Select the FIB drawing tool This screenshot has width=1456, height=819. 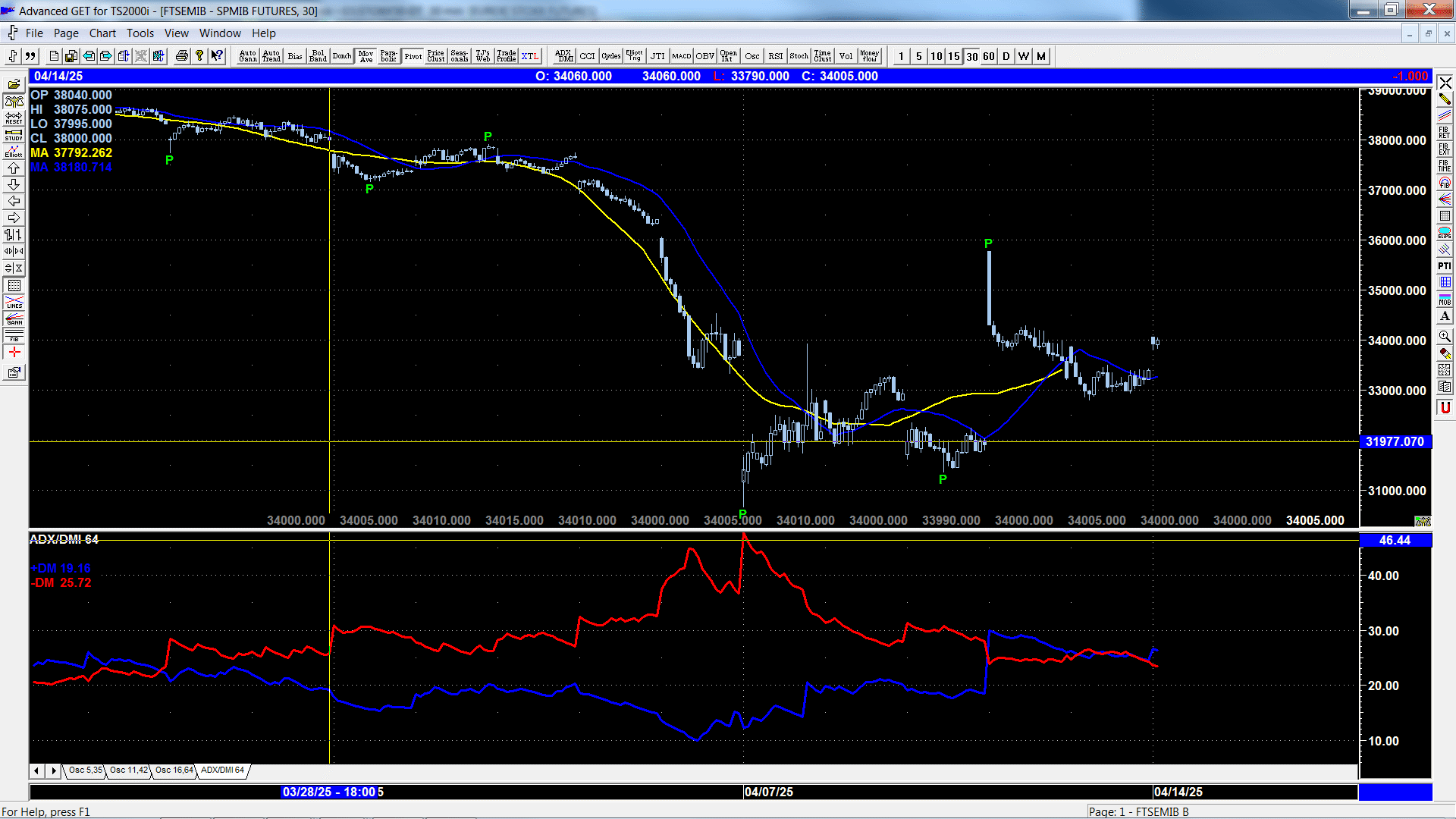(x=14, y=335)
